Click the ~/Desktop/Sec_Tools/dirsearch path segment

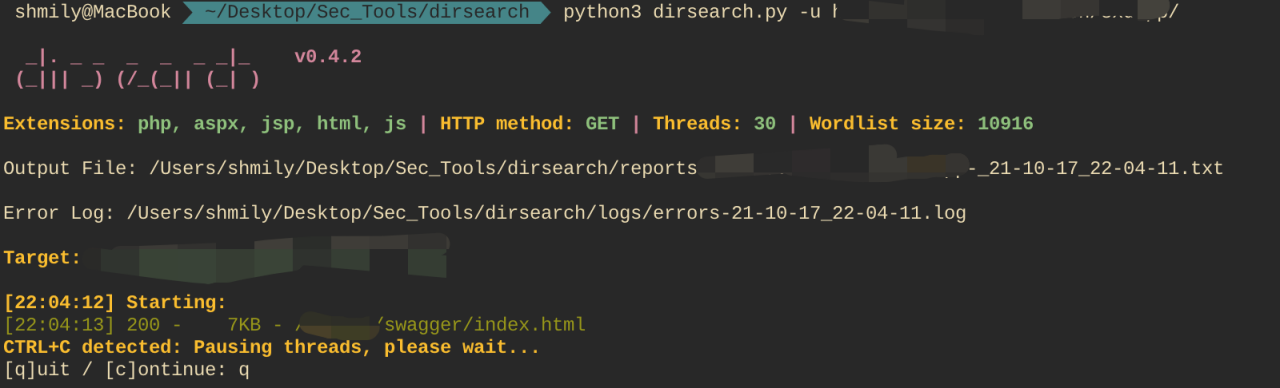367,12
